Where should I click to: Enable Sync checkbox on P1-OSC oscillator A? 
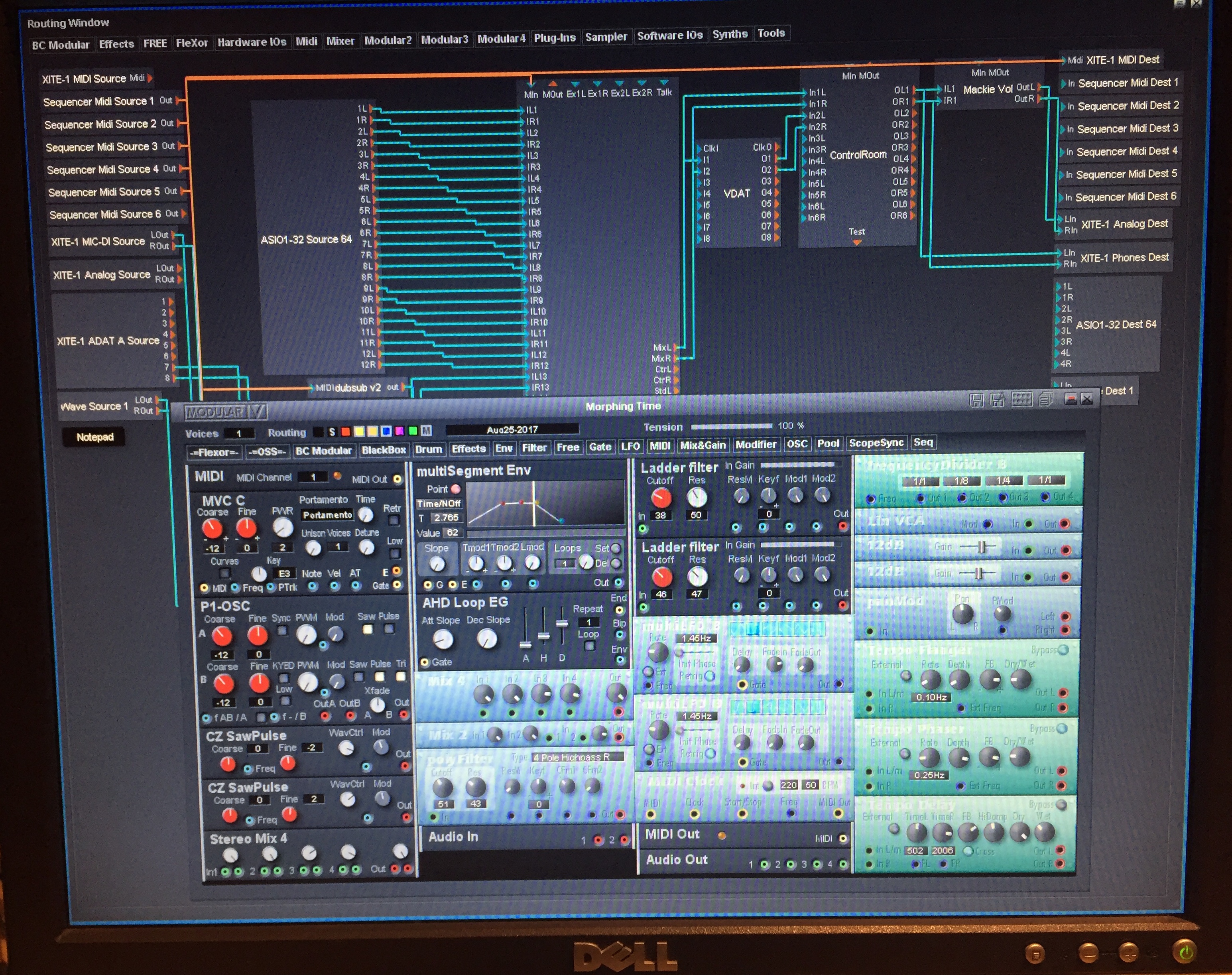(282, 630)
